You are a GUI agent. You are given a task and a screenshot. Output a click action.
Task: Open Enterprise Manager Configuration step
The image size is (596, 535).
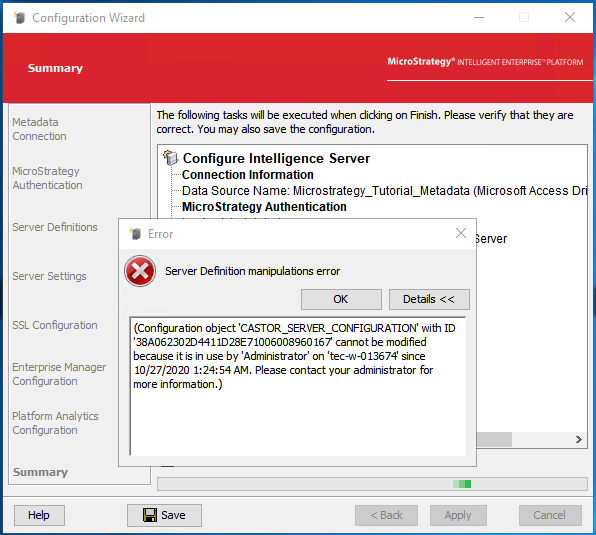pos(59,374)
